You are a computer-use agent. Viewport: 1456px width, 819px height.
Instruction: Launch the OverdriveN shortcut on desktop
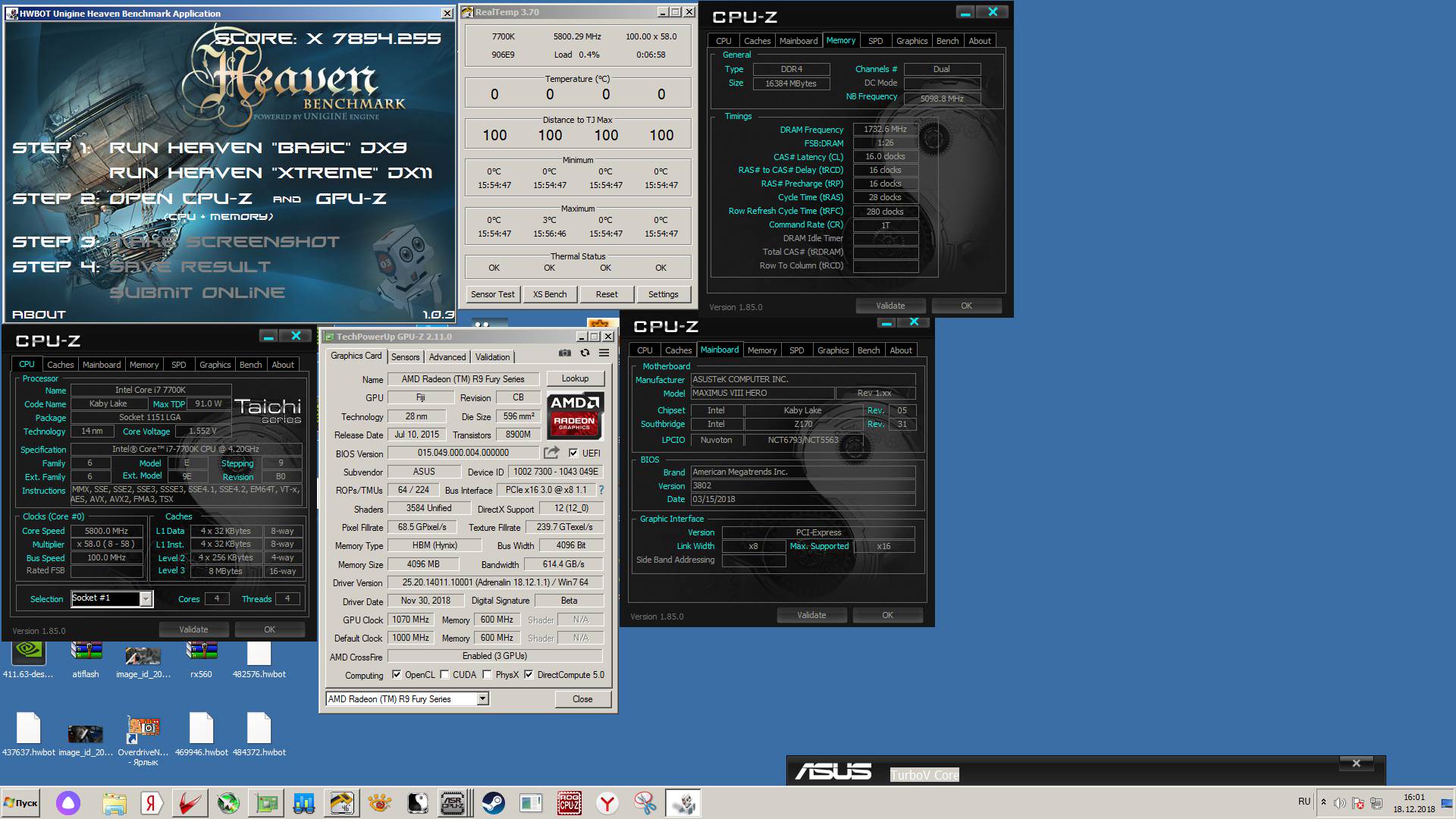click(143, 739)
